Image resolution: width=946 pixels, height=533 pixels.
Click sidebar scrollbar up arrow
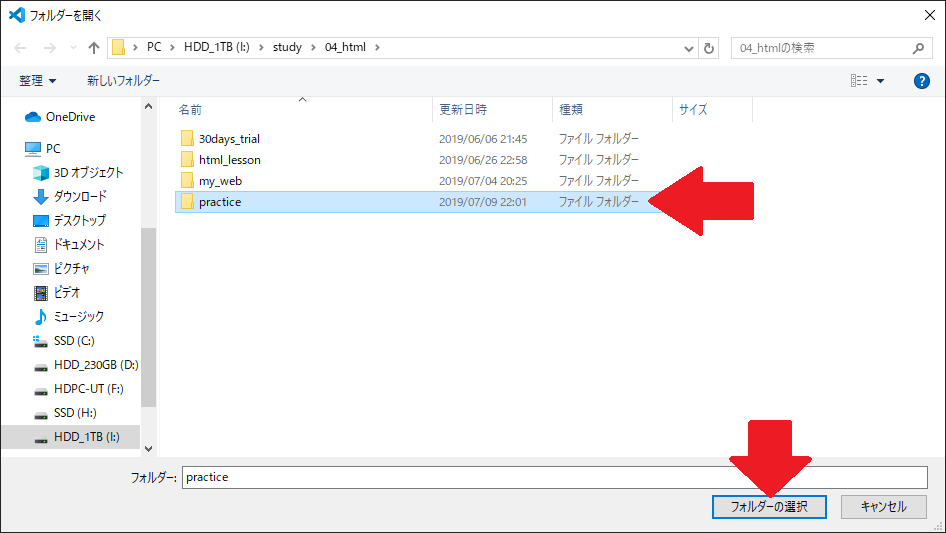pyautogui.click(x=148, y=106)
